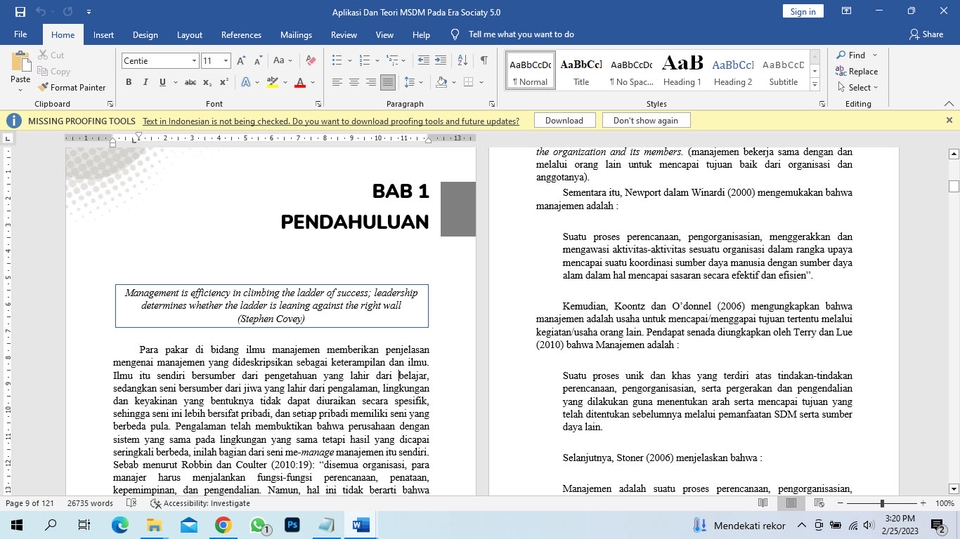Open the Microsoft Edge taskbar icon
This screenshot has width=960, height=539.
[120, 525]
